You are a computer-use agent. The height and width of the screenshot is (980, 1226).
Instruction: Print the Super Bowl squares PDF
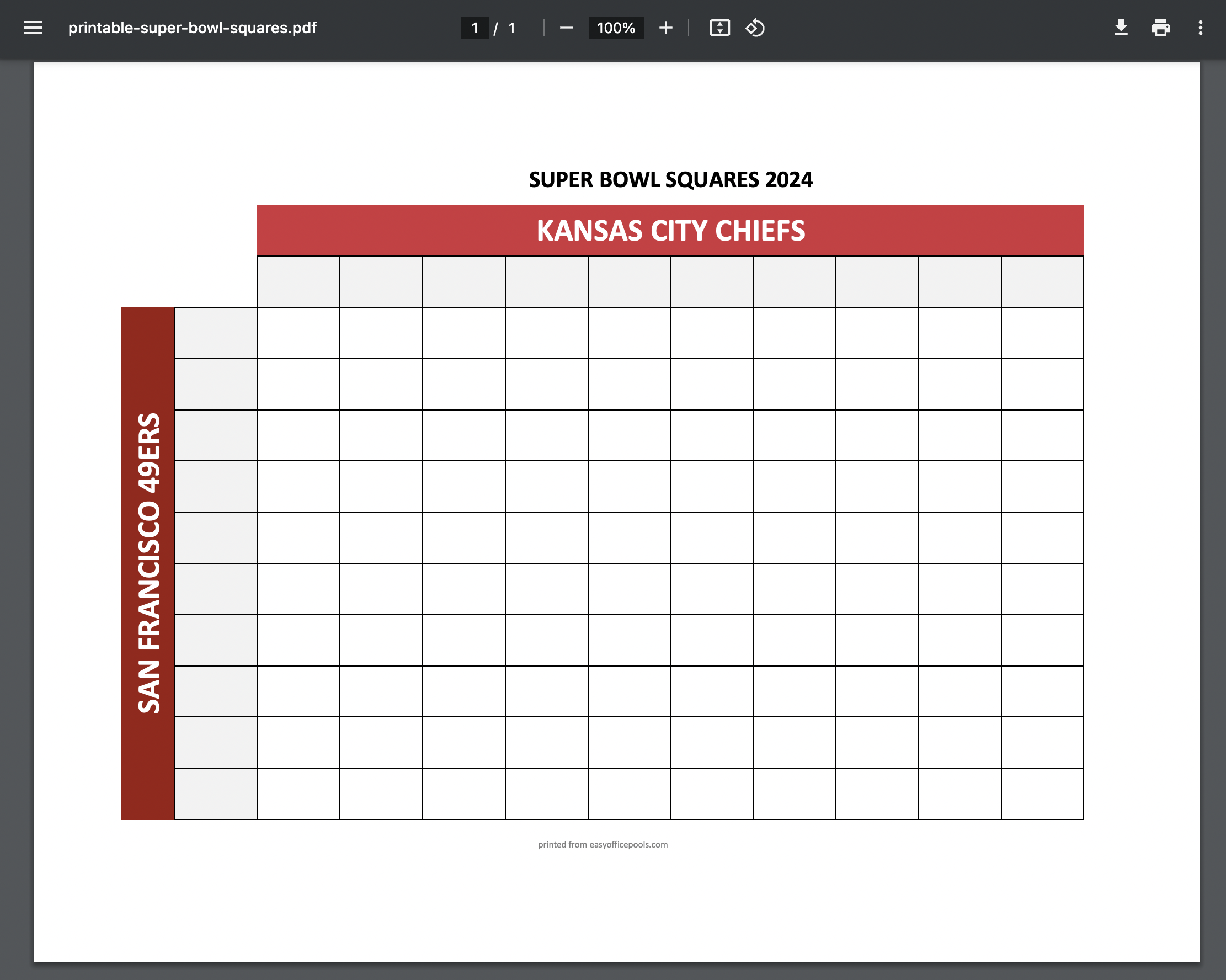point(1160,27)
